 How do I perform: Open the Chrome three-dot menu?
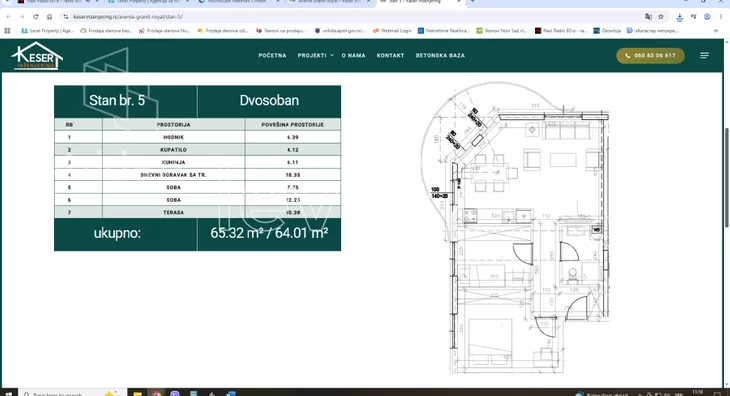(x=721, y=17)
